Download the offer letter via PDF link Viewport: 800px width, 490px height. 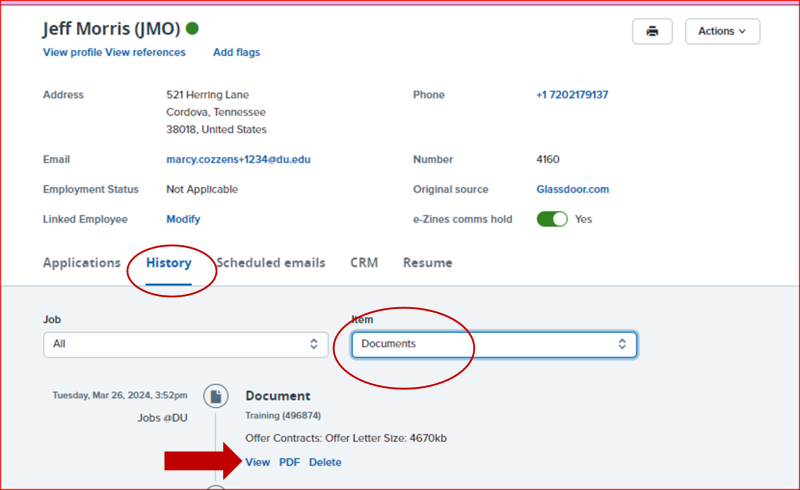(x=289, y=462)
